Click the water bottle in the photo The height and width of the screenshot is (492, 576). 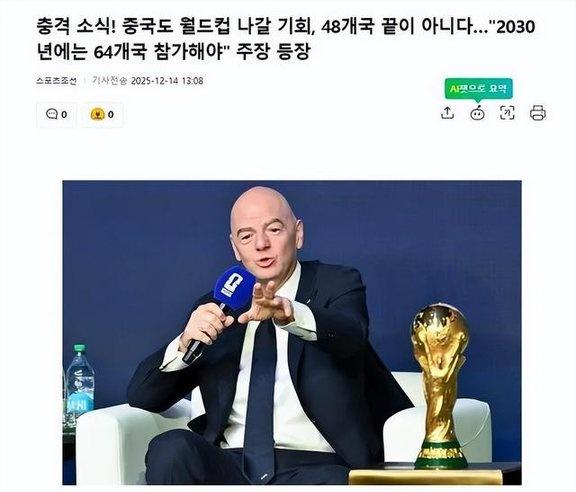pyautogui.click(x=79, y=386)
